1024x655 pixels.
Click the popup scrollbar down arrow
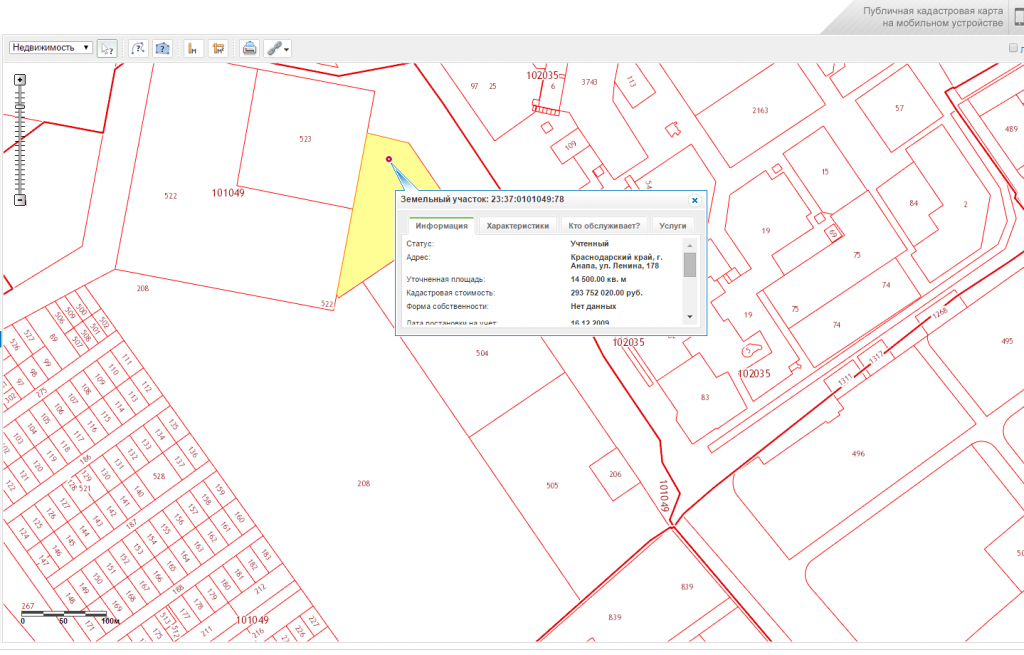689,316
